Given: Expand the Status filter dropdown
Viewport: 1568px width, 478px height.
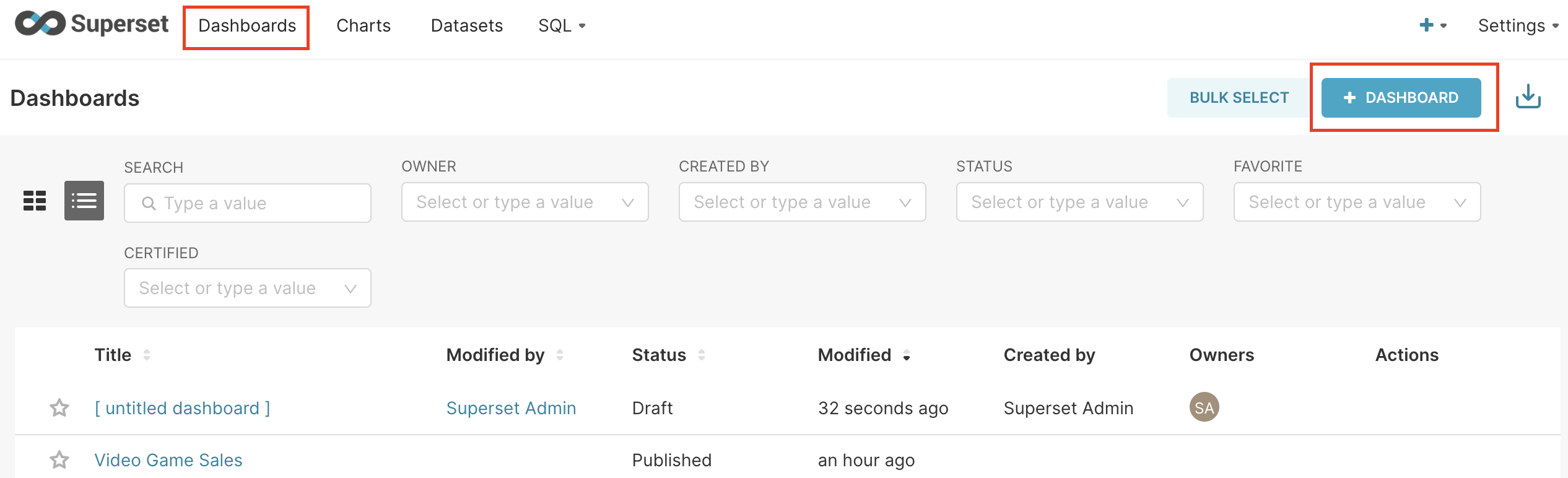Looking at the screenshot, I should [1080, 202].
